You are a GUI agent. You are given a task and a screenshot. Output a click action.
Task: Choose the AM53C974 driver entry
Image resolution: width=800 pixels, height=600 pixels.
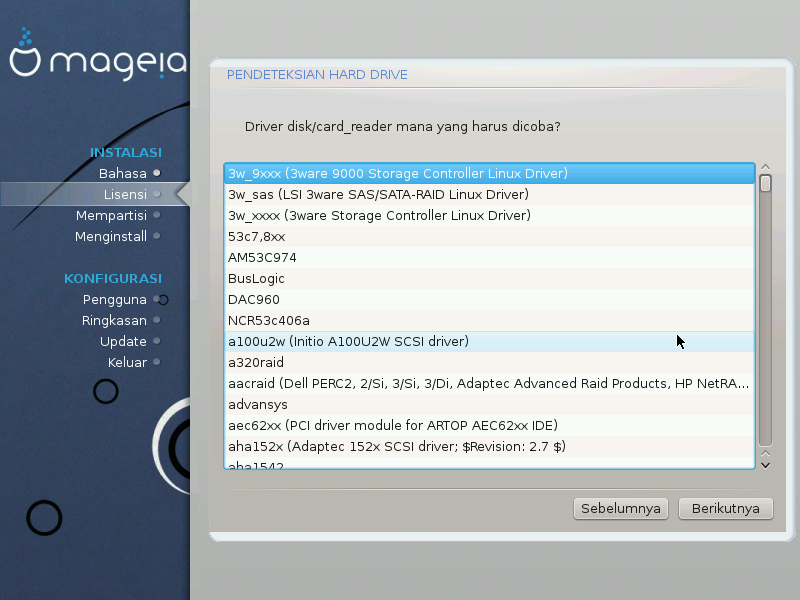(489, 257)
